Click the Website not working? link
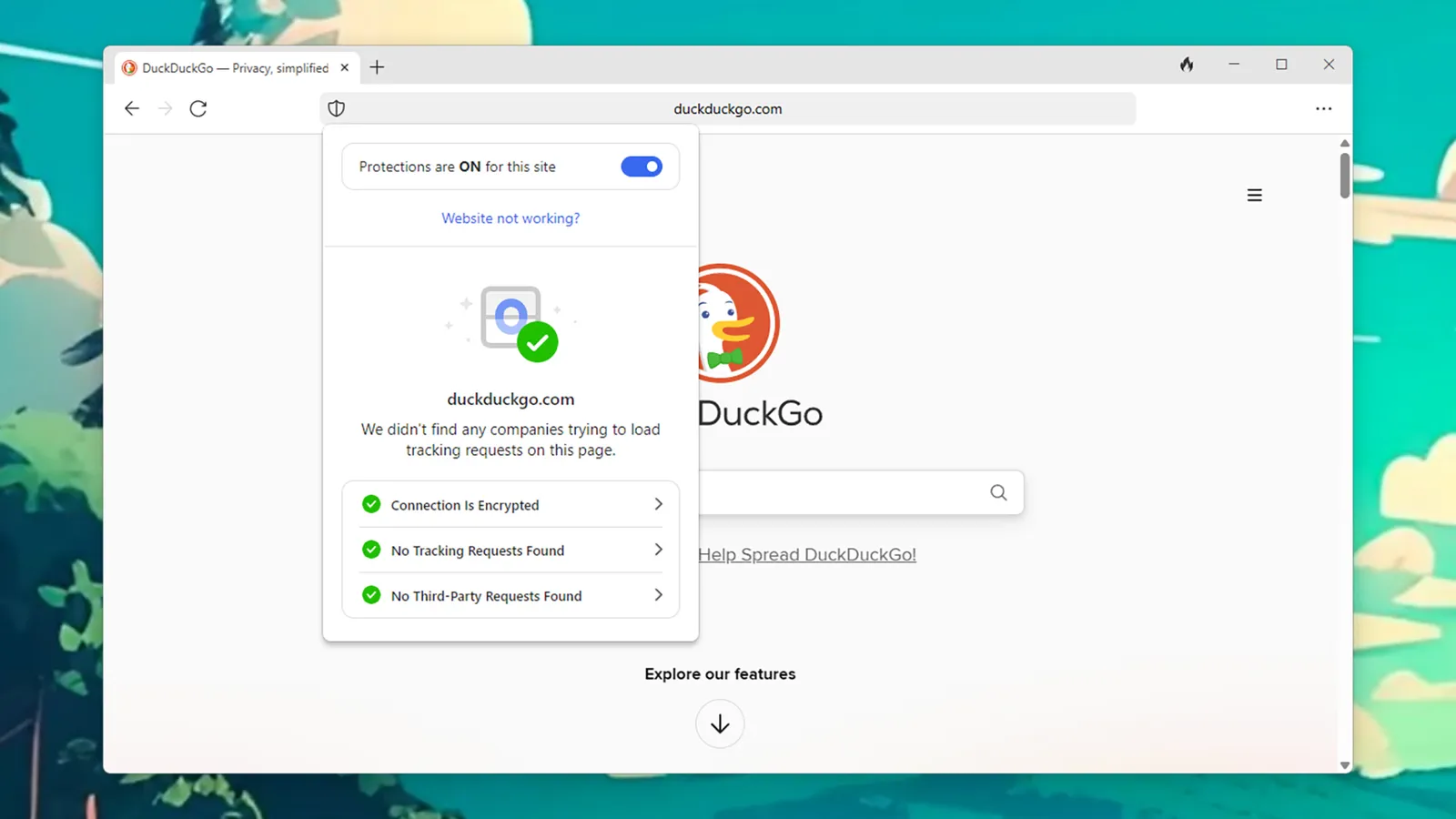The image size is (1456, 819). (511, 218)
